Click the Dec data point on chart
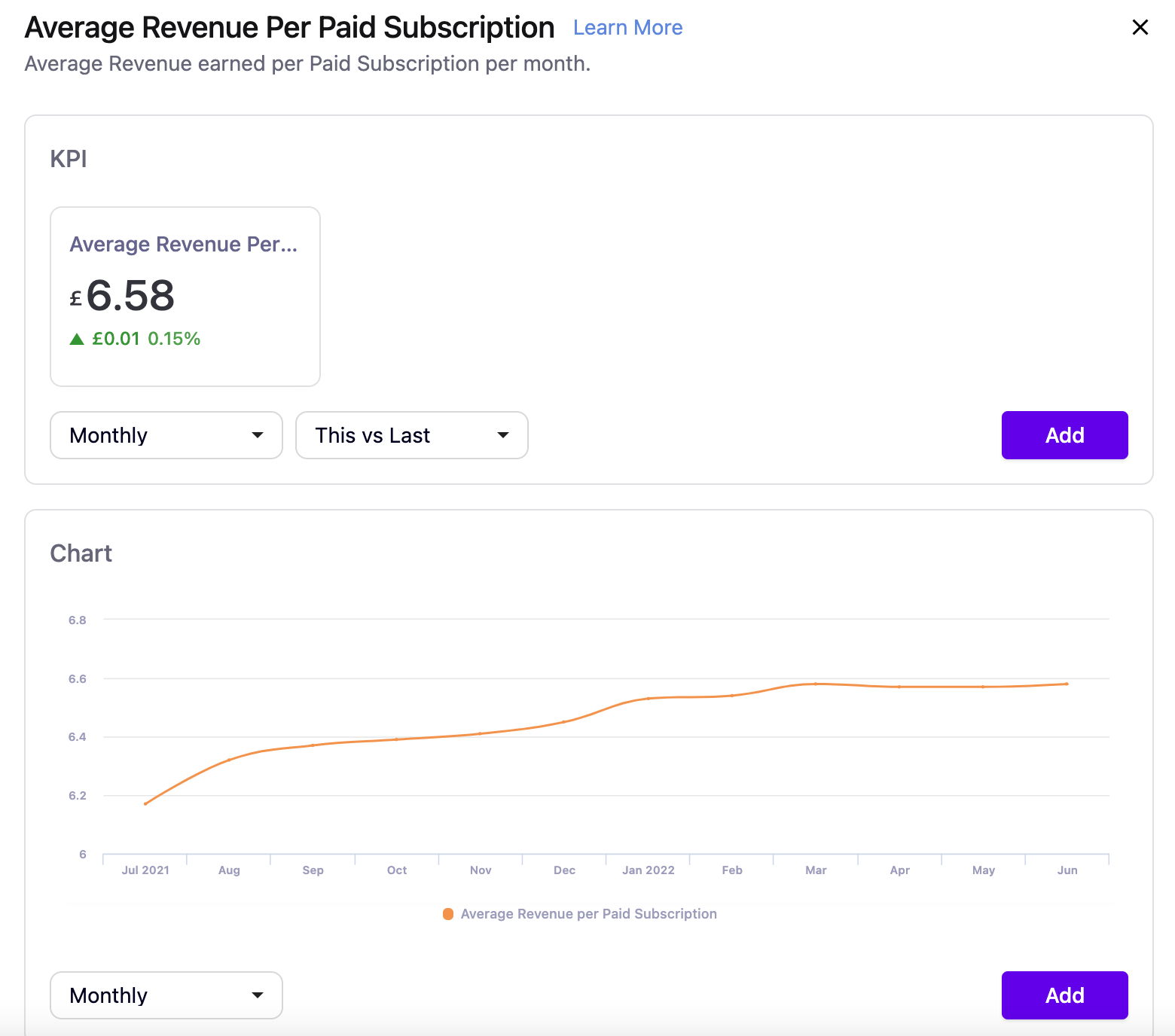 564,722
